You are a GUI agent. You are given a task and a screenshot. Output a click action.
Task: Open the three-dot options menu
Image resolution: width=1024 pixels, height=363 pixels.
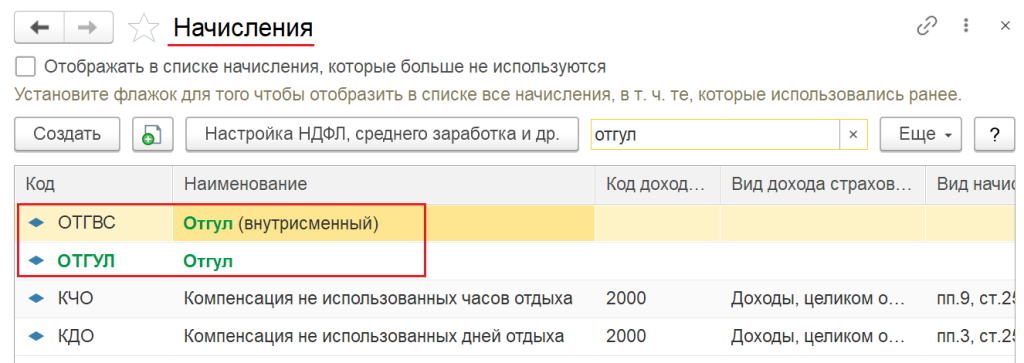point(966,26)
